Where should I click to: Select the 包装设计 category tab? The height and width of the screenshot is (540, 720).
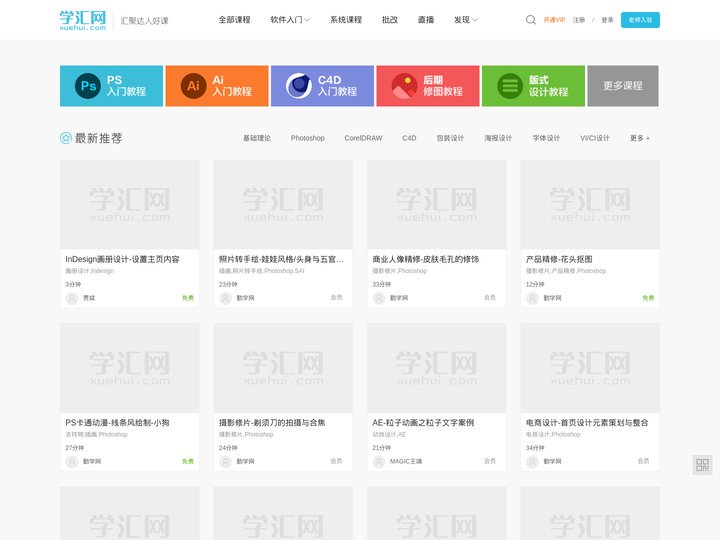(450, 138)
